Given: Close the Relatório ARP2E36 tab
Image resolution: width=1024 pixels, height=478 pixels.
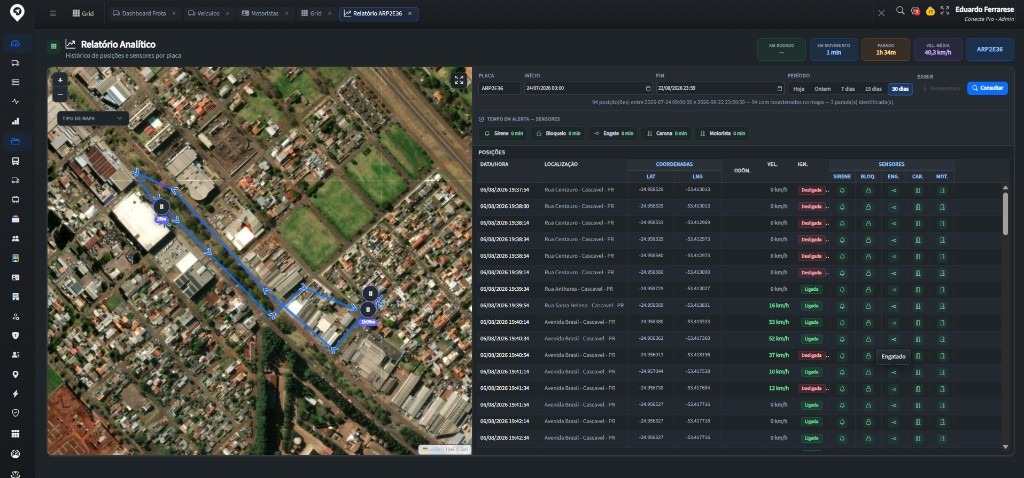Looking at the screenshot, I should coord(411,13).
